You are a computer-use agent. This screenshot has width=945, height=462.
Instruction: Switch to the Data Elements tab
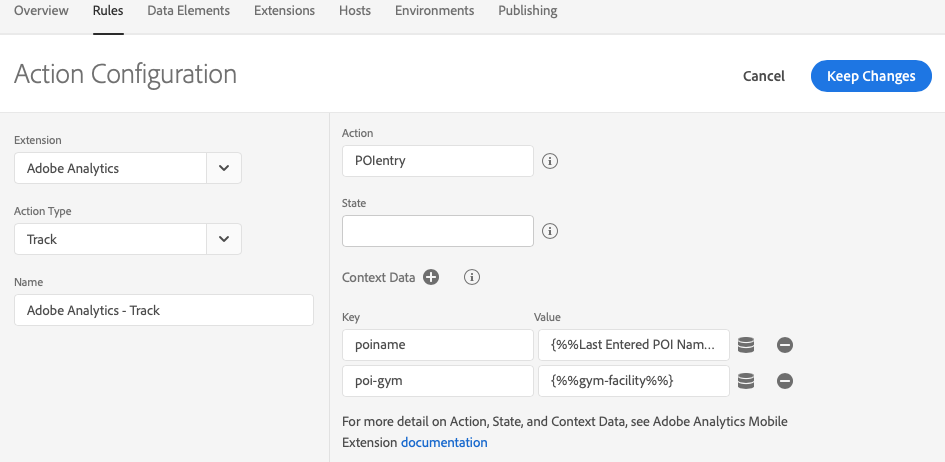coord(188,11)
